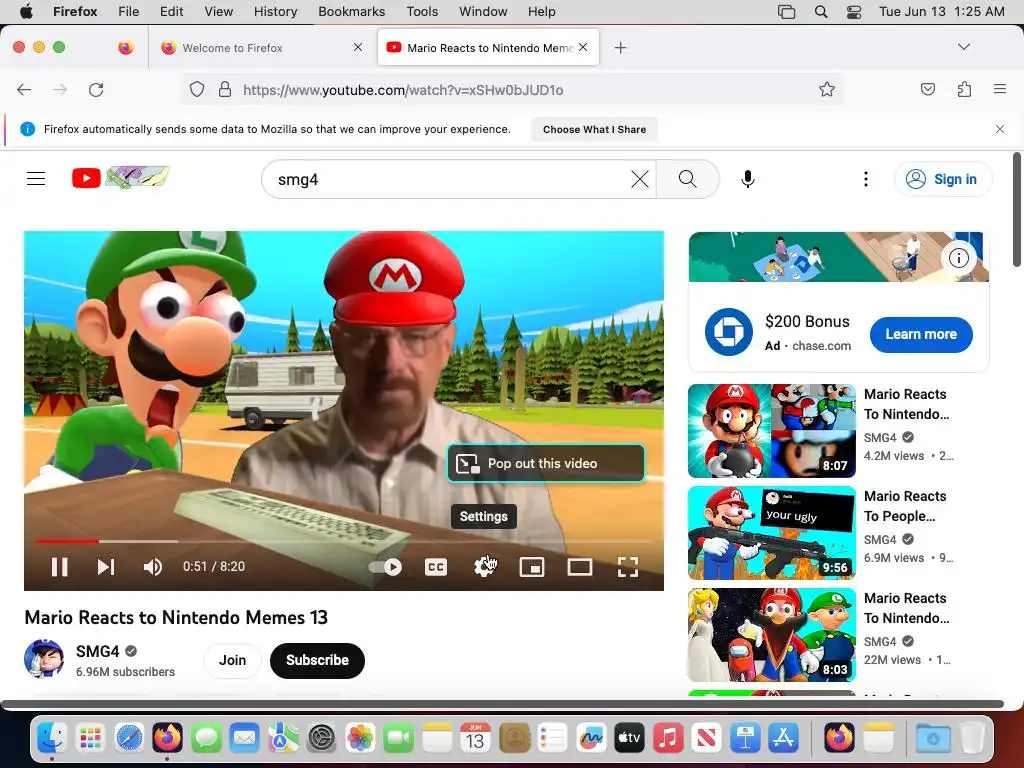
Task: Click the YouTube search magnifier button
Action: click(688, 179)
